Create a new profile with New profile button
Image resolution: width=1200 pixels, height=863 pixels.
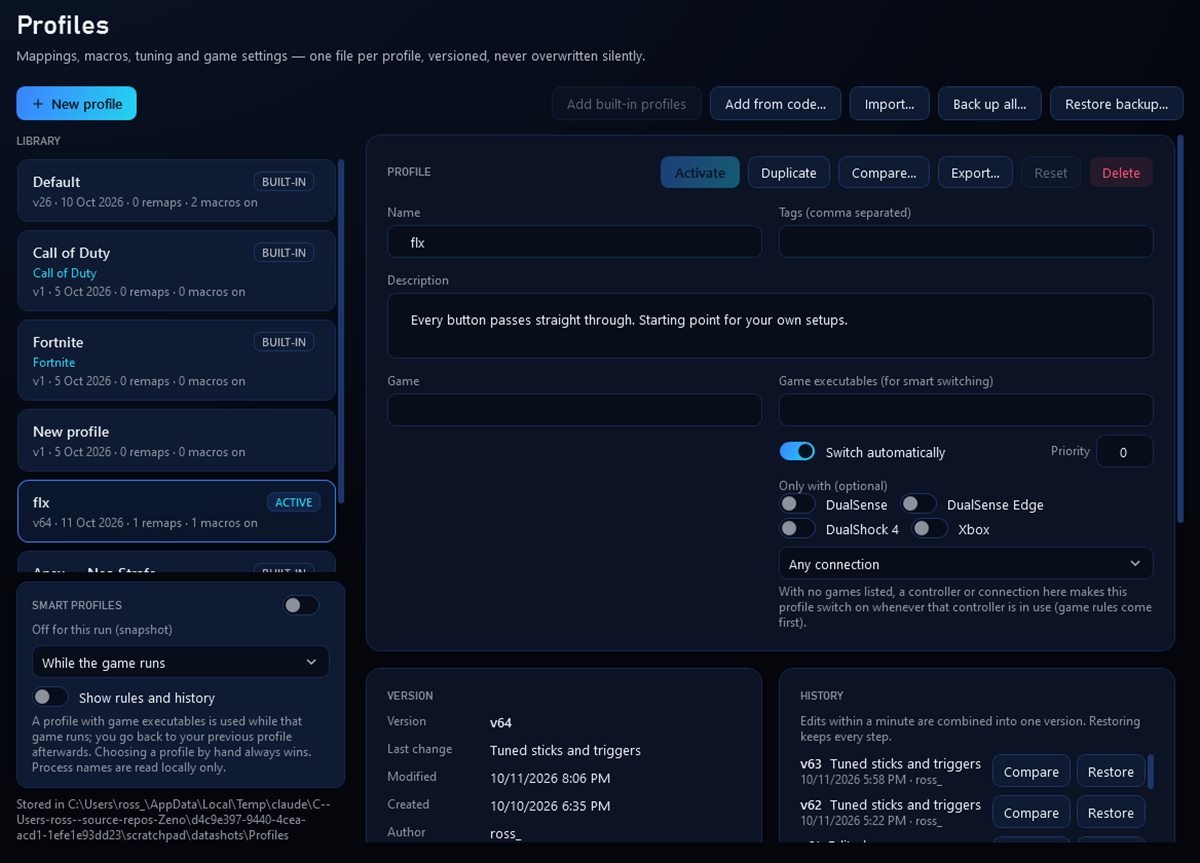tap(76, 104)
